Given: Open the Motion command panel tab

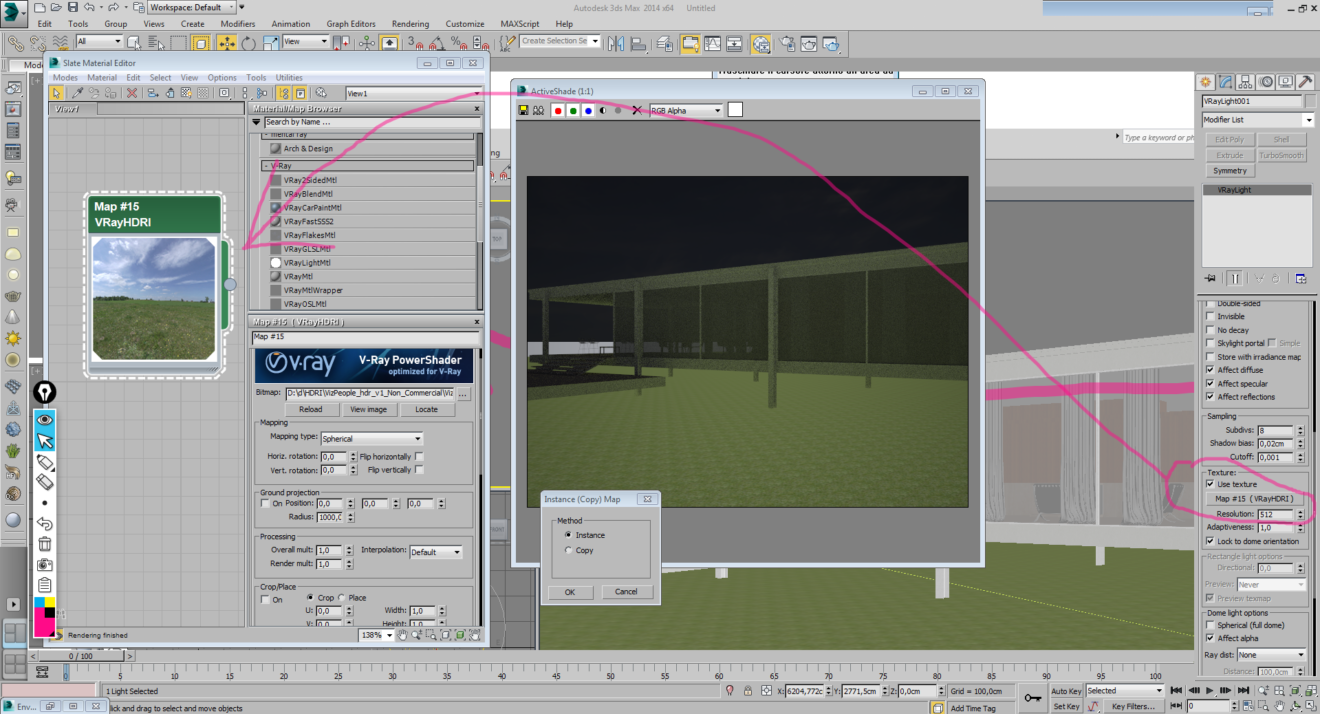Looking at the screenshot, I should tap(1266, 82).
